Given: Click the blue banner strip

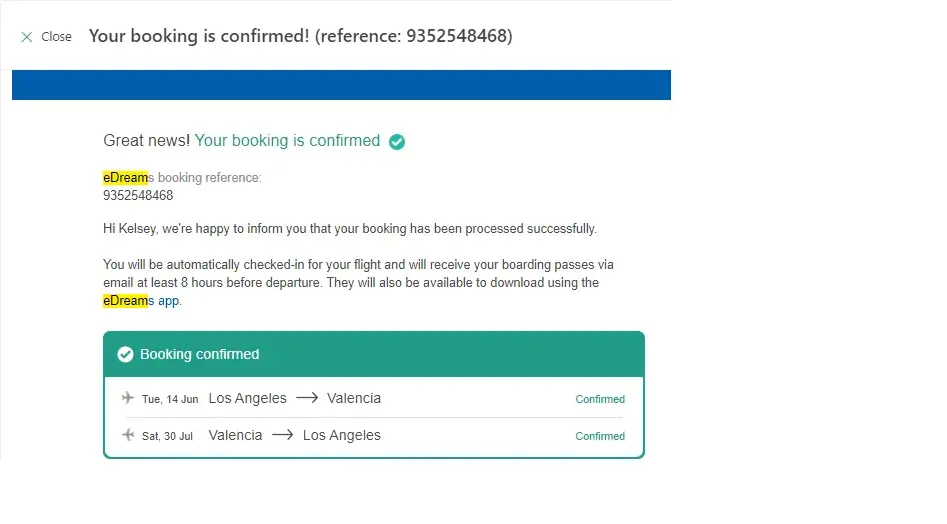Looking at the screenshot, I should point(341,85).
